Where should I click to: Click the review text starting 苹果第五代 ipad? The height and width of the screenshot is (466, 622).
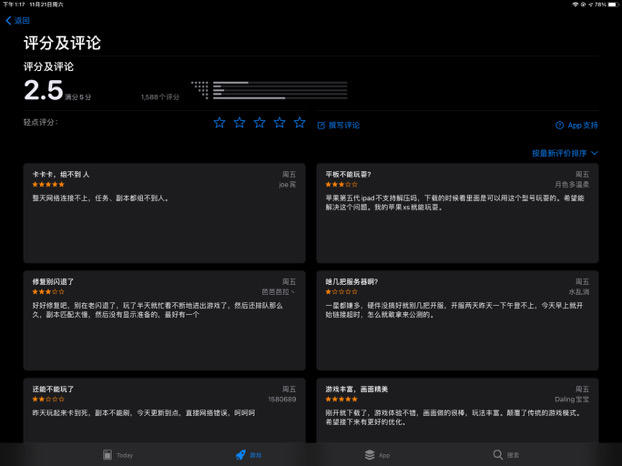pos(455,202)
